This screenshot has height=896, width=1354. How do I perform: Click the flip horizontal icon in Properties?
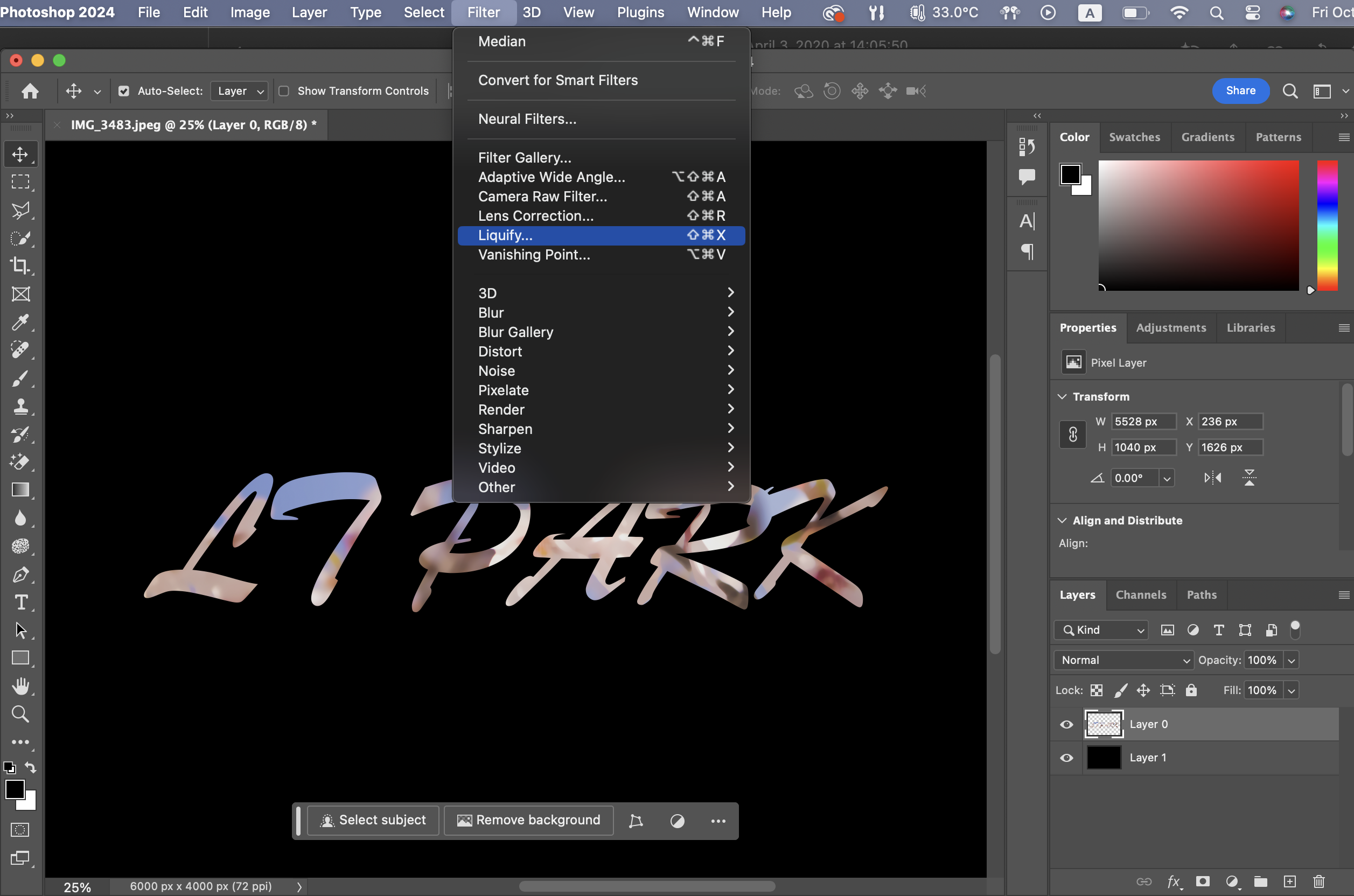[1212, 478]
